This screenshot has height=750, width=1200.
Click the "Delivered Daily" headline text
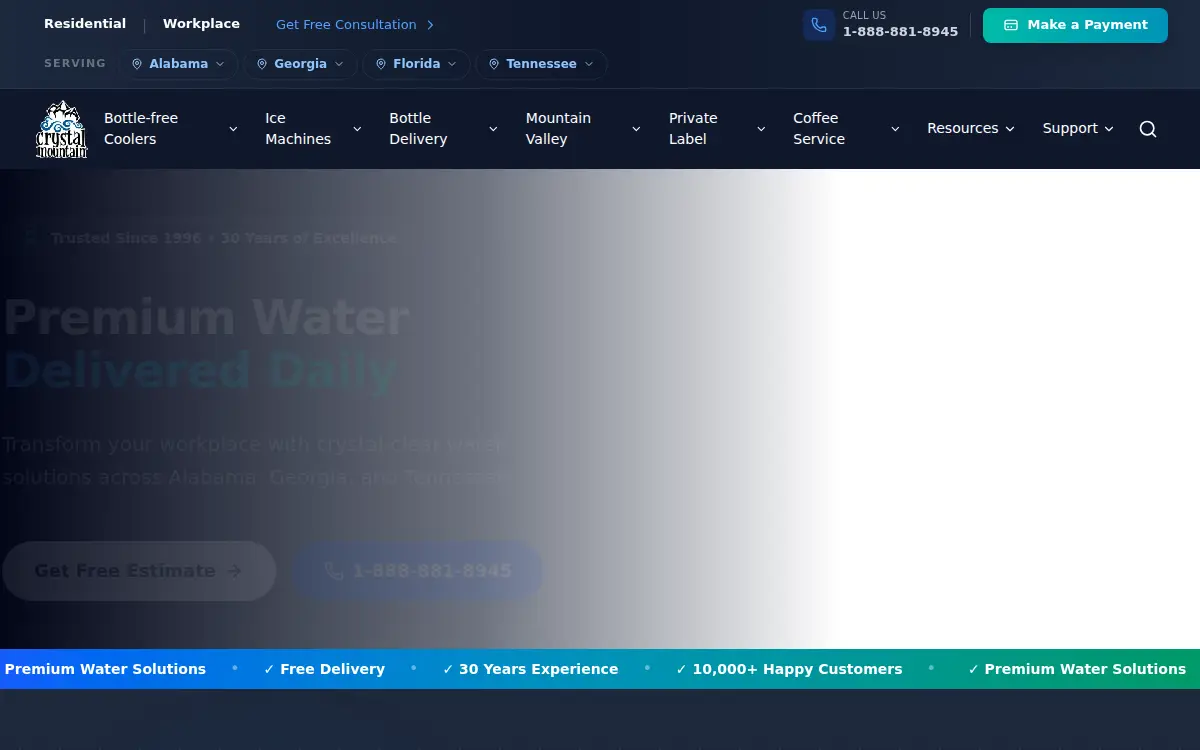[200, 371]
